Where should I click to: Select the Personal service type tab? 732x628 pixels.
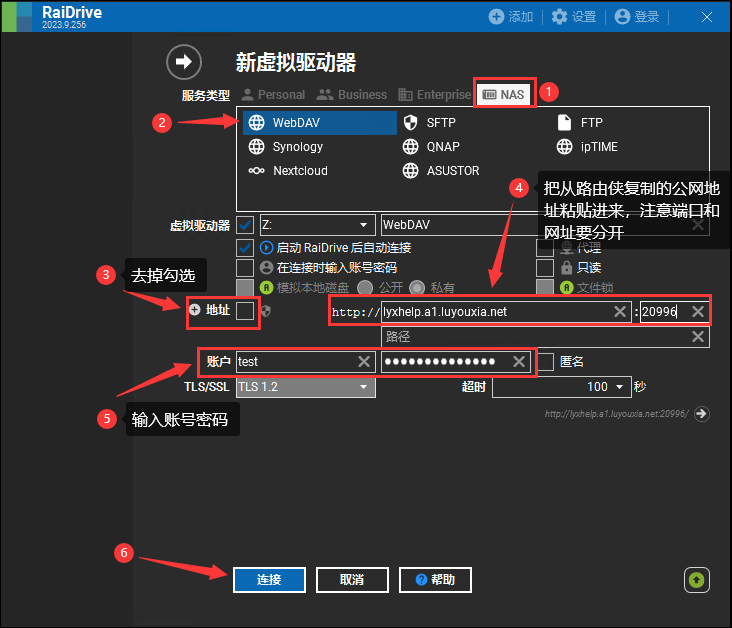(x=274, y=95)
